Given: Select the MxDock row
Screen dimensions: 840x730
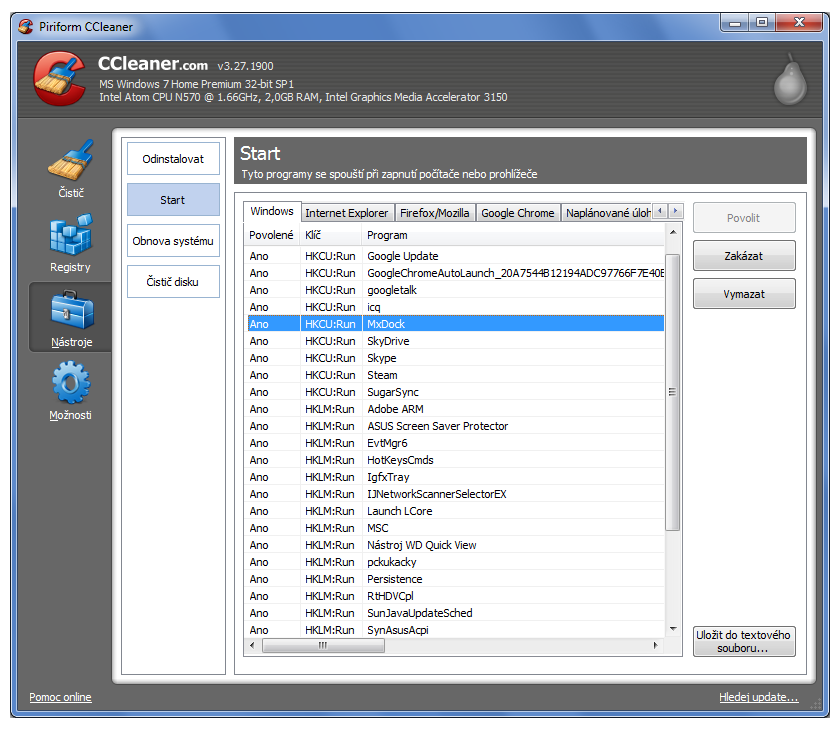Looking at the screenshot, I should click(455, 324).
